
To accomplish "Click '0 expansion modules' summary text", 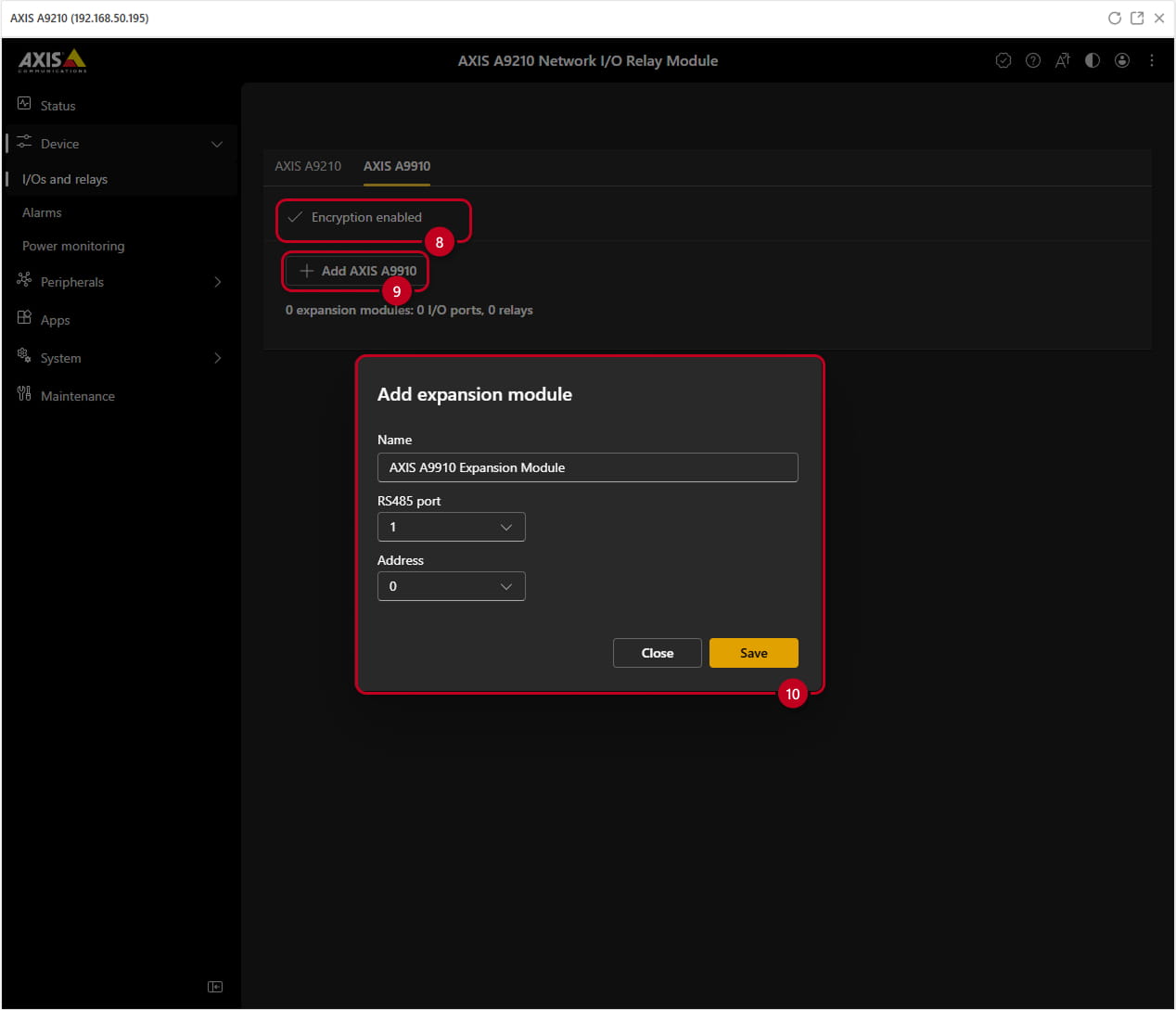I will click(x=409, y=310).
